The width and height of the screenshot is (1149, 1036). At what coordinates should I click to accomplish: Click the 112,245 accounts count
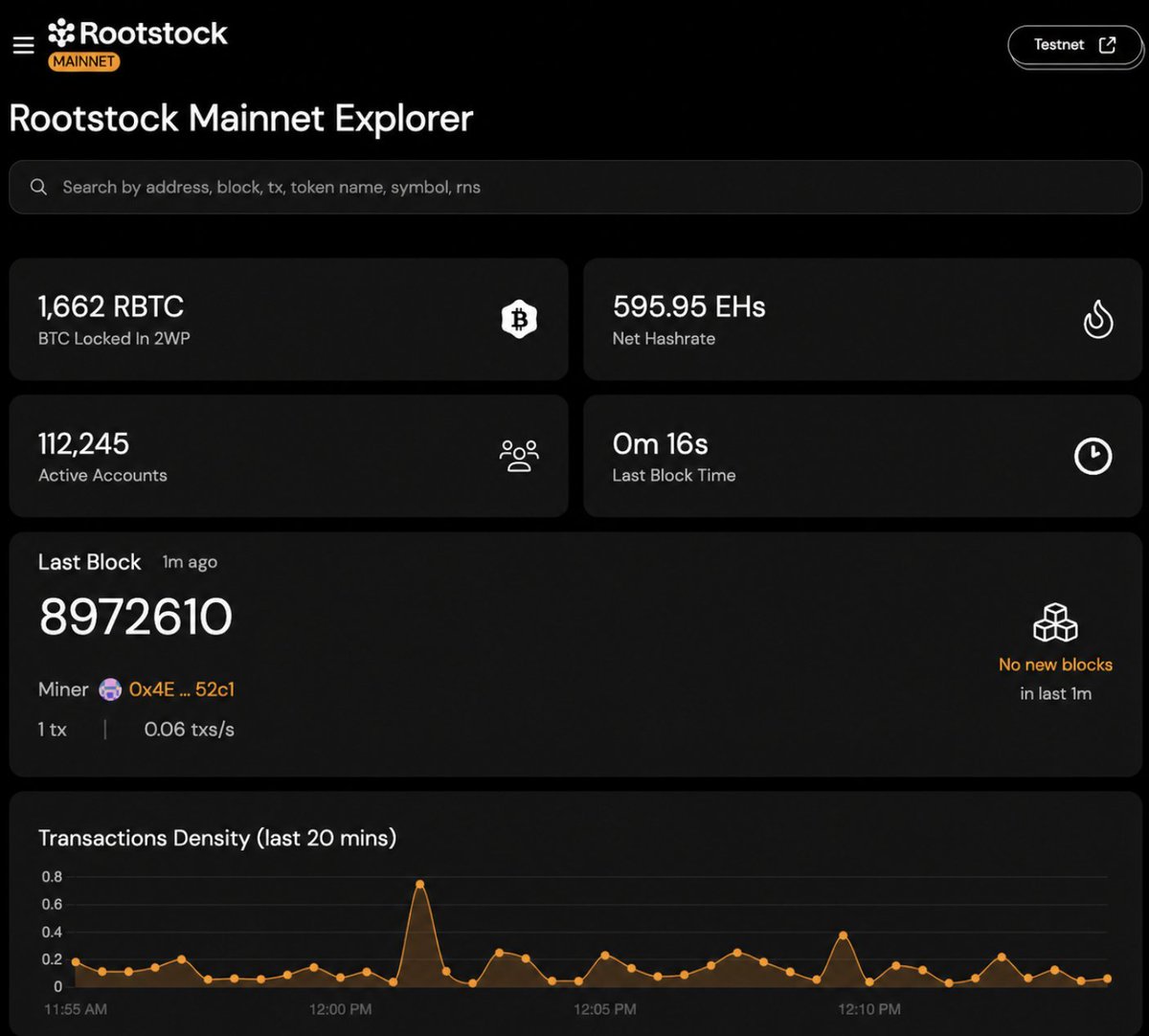(x=83, y=443)
